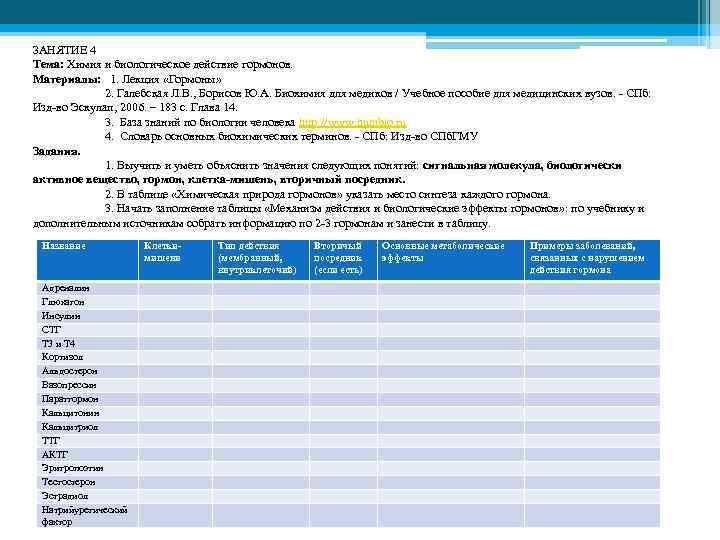Select the 'Т3 и Т4' row name cell
The height and width of the screenshot is (540, 720).
[x=87, y=343]
